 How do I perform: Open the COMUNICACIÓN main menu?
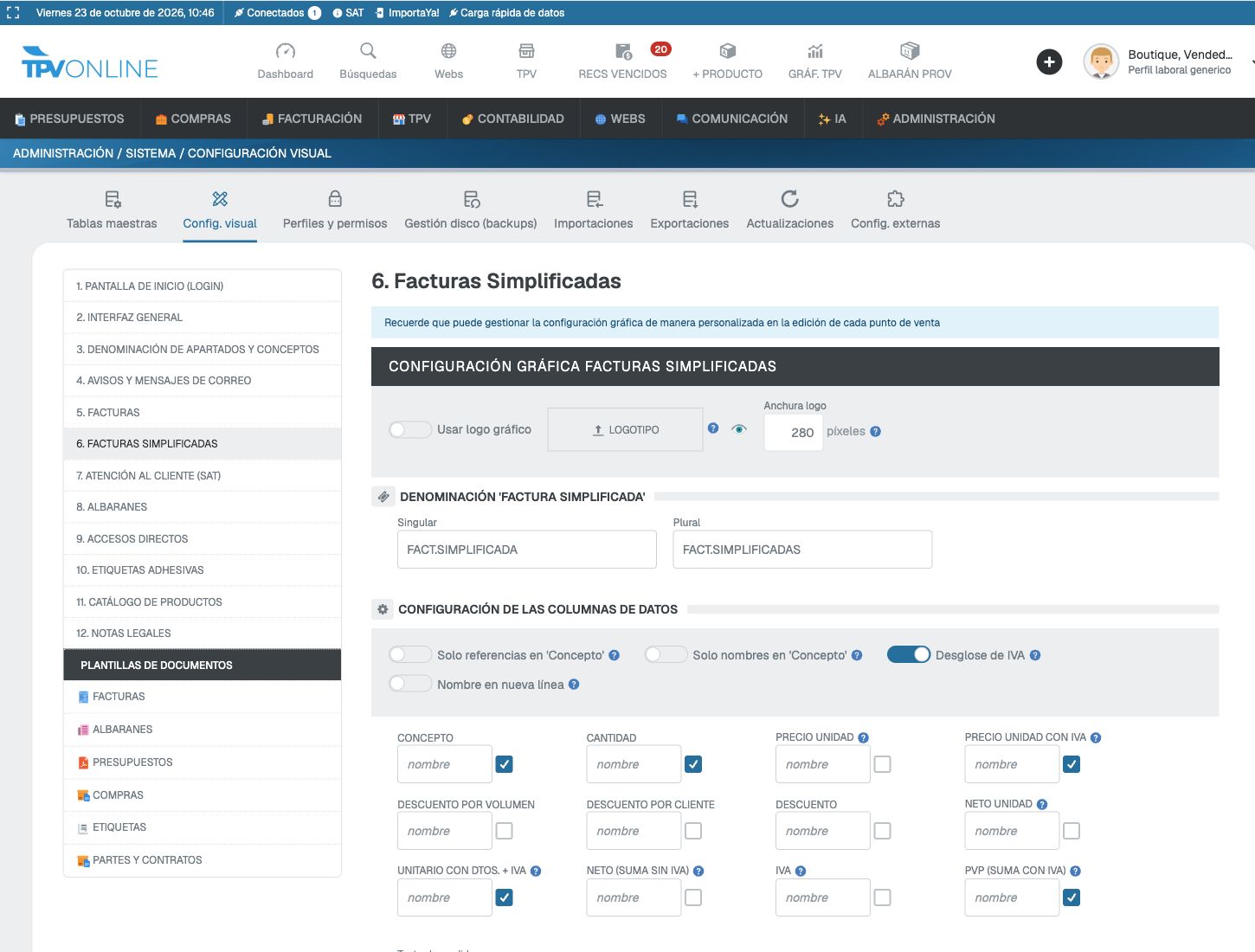coord(732,119)
